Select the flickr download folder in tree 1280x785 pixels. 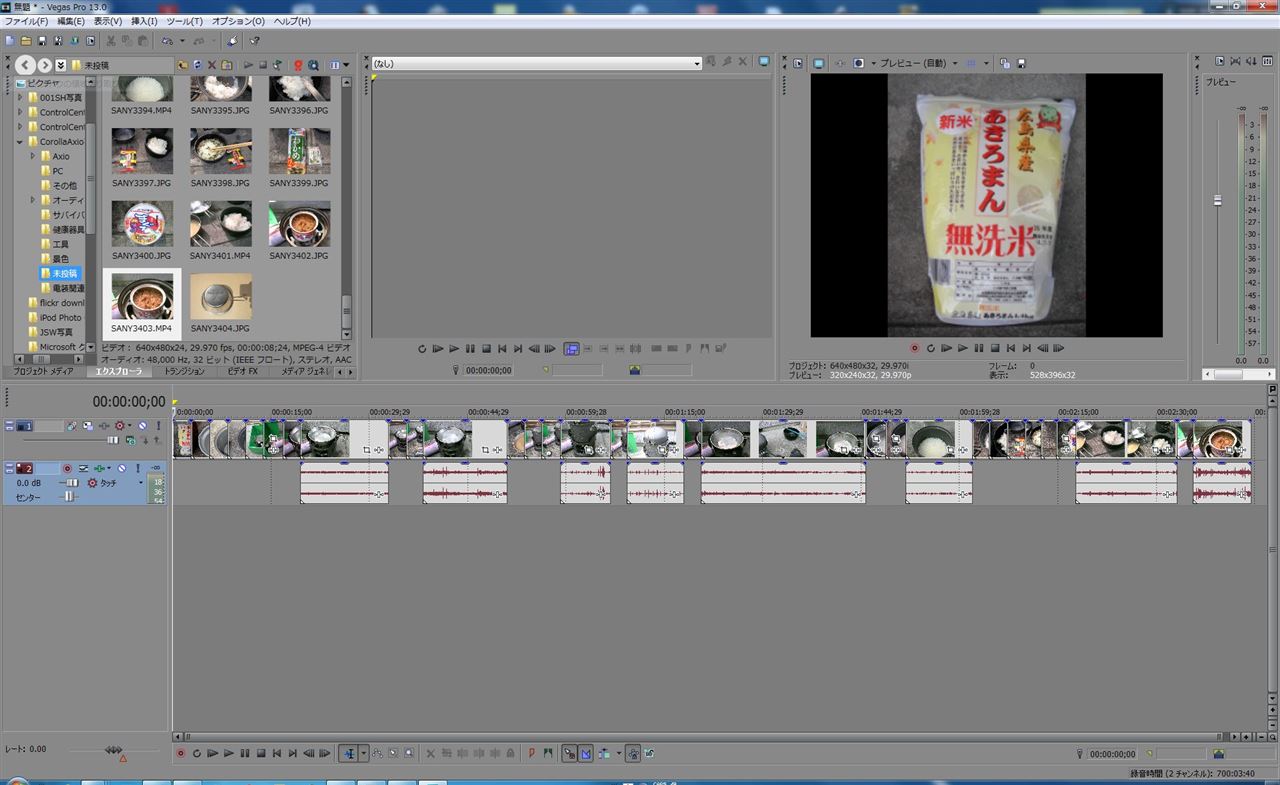62,303
